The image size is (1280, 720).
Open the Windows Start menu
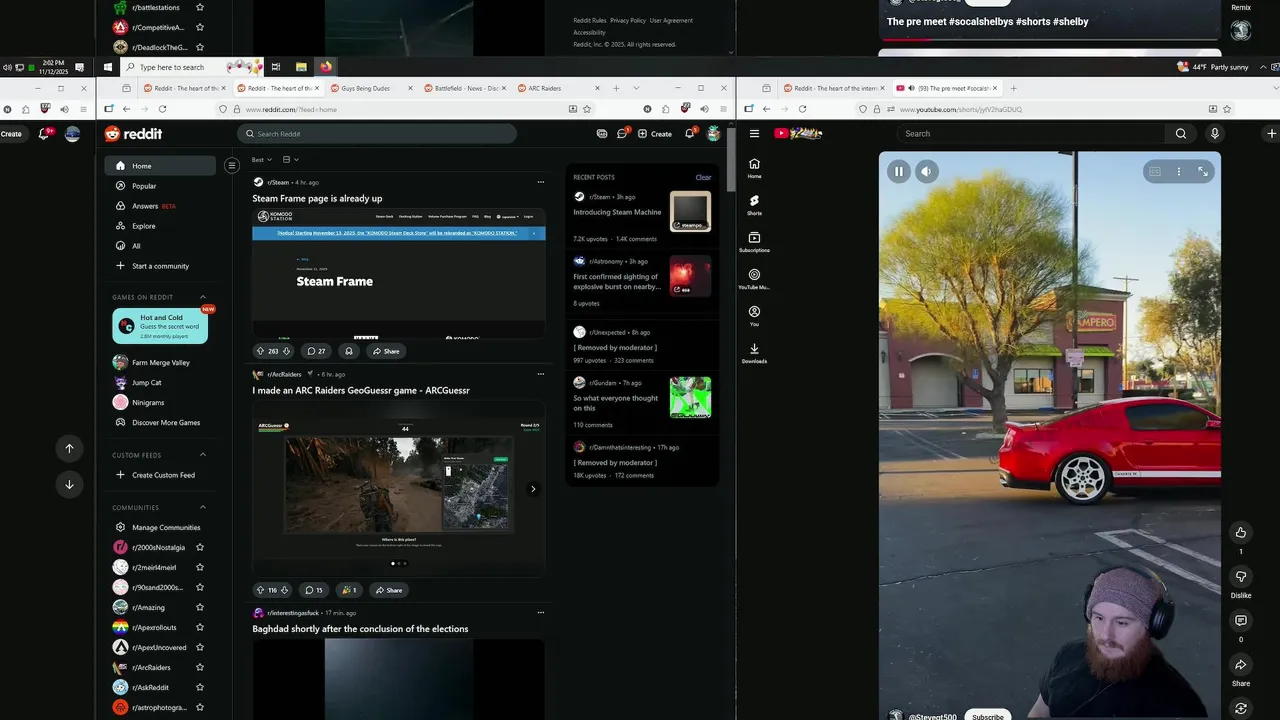pyautogui.click(x=108, y=67)
